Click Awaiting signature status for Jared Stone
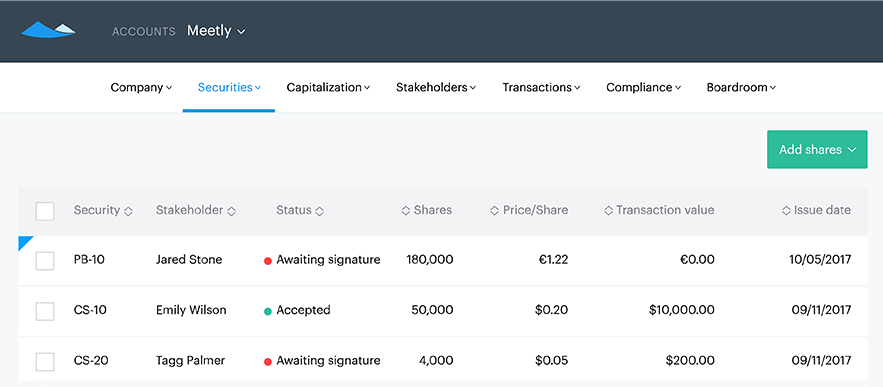 (328, 260)
